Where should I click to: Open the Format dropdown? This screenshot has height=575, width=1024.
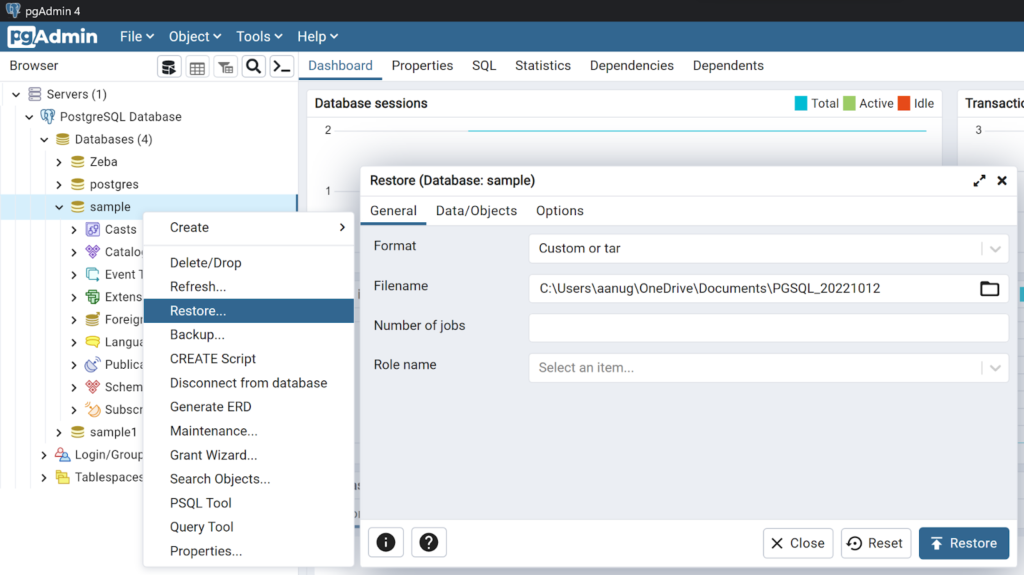coord(767,249)
